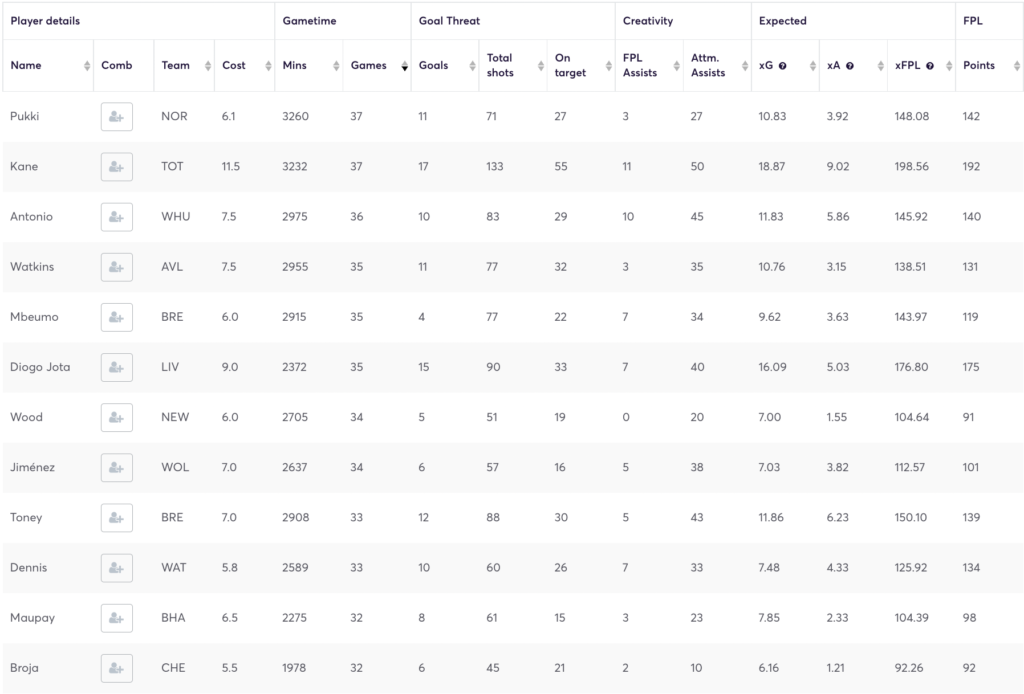
Task: Open the Games column sort control
Action: point(404,65)
